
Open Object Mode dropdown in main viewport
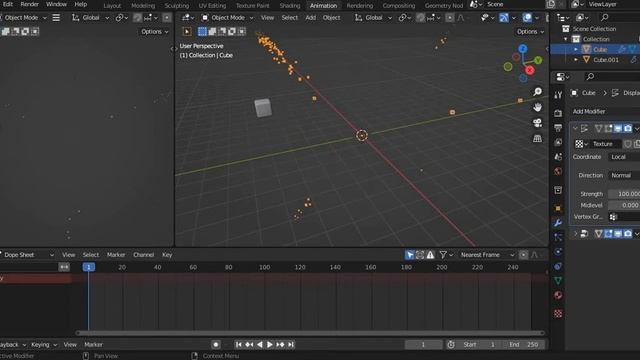(x=228, y=18)
